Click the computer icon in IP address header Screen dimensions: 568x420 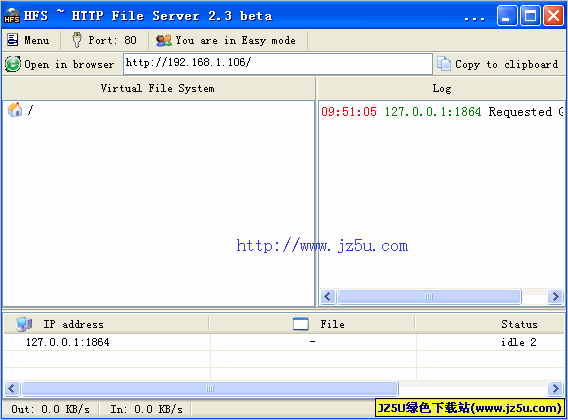pos(24,324)
